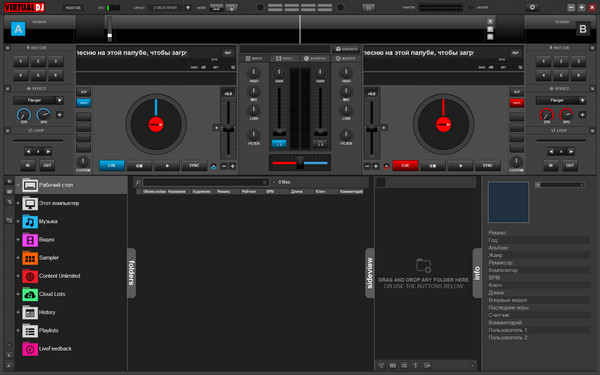This screenshot has width=600, height=375.
Task: Click the red CUE button on right deck
Action: 405,166
